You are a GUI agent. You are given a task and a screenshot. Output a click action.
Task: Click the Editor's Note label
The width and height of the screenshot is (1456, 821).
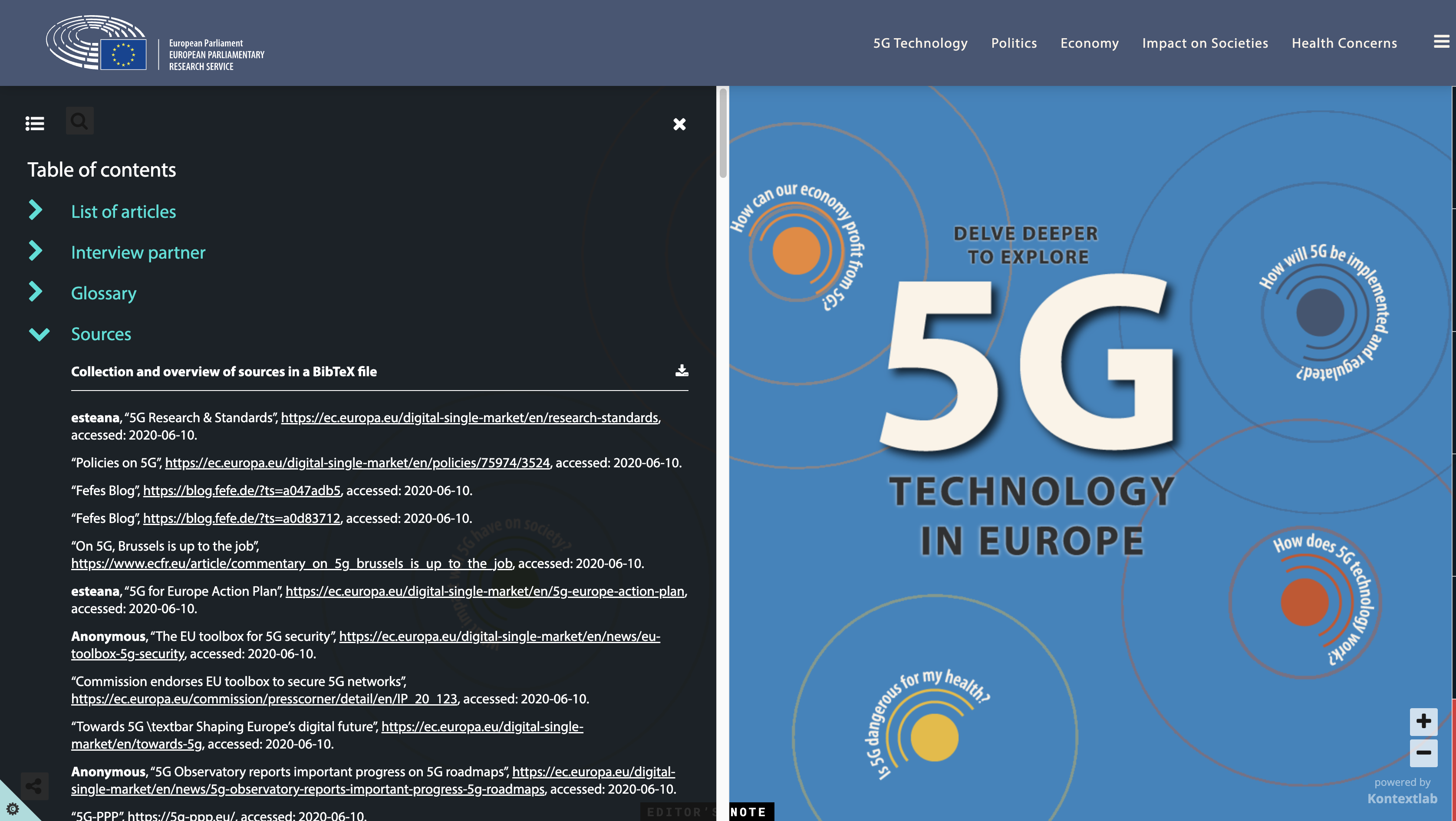707,812
